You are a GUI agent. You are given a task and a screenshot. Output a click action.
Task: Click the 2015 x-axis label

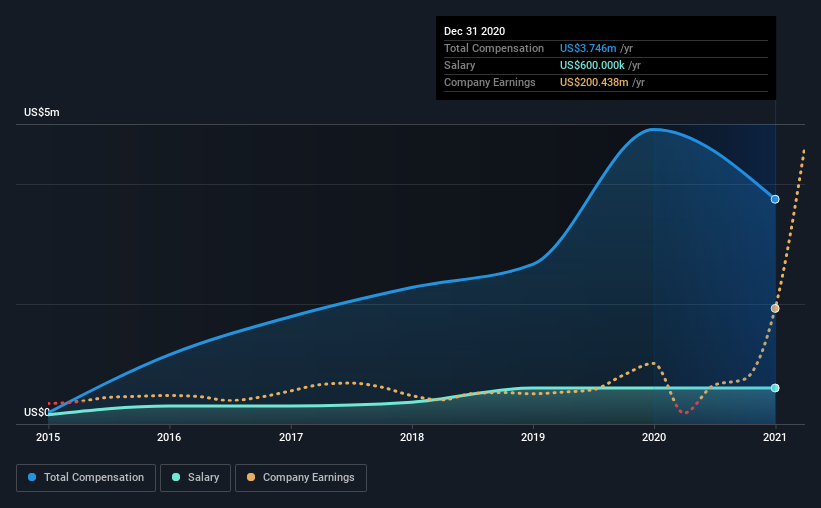point(48,437)
